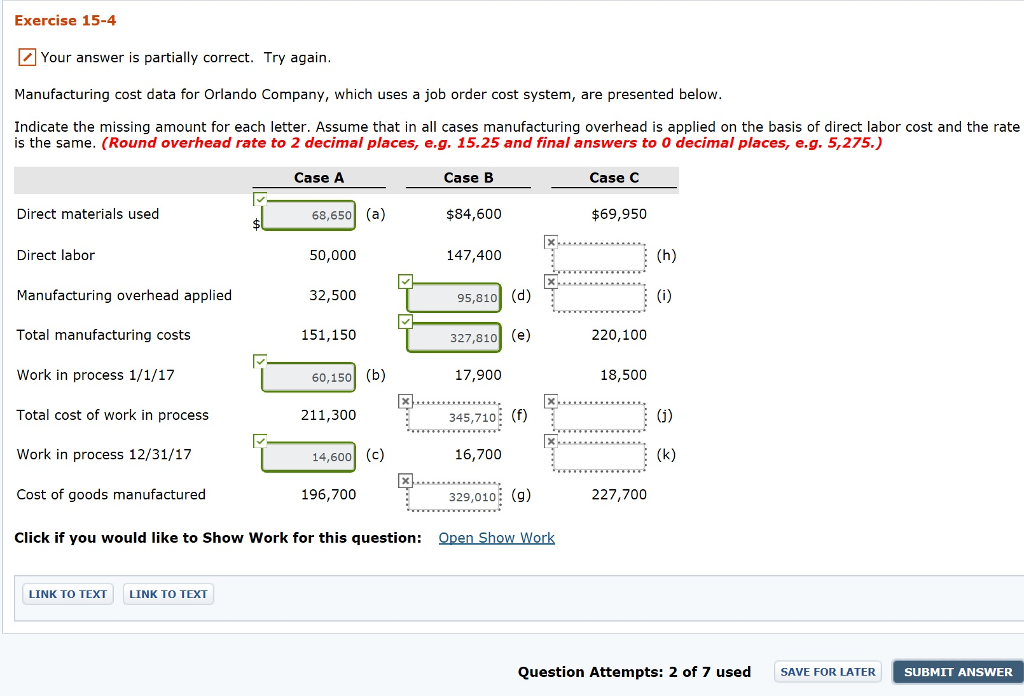Click the X icon above answer (f)
Viewport: 1024px width, 696px height.
click(406, 400)
